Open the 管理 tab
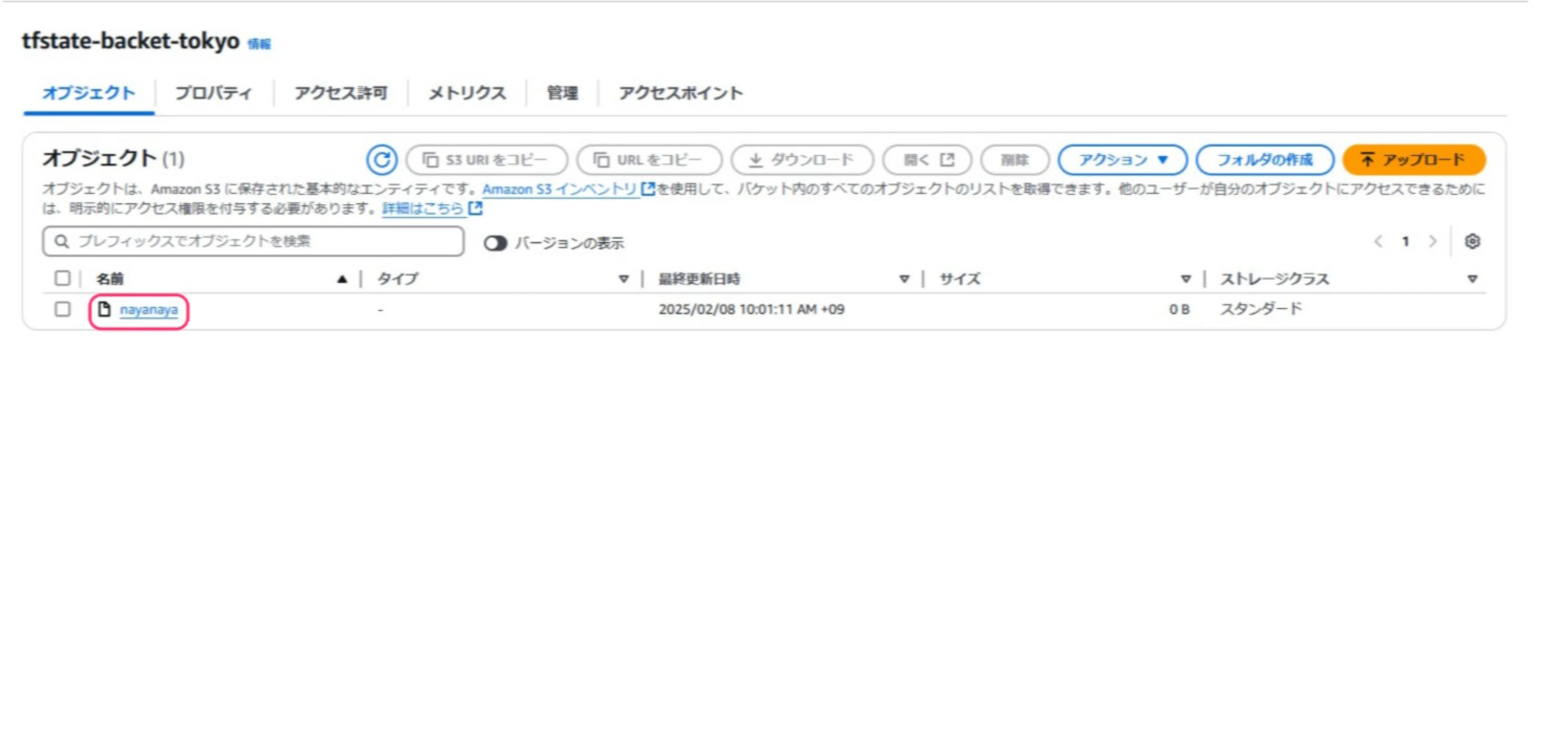 click(562, 93)
